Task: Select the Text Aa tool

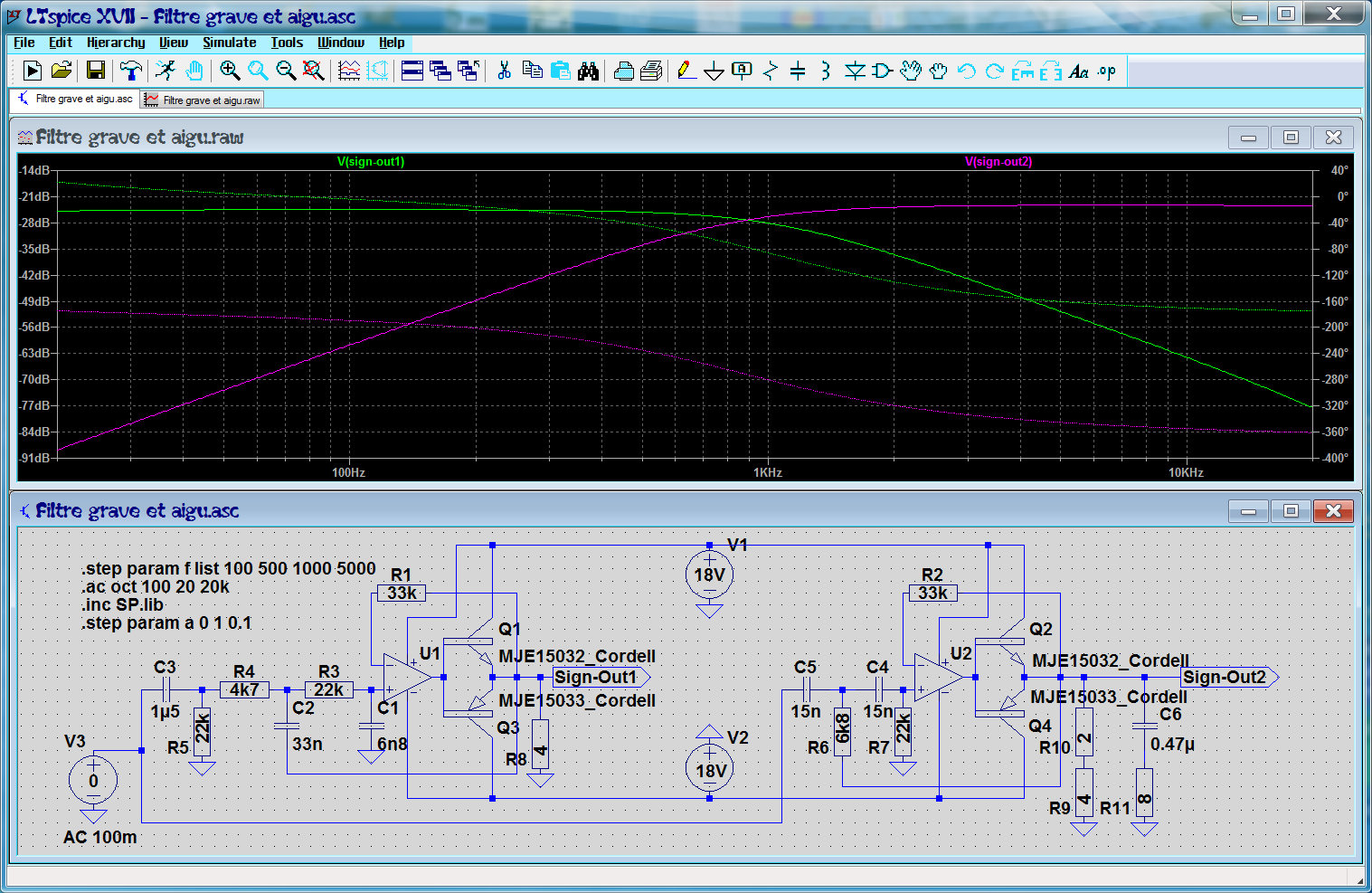Action: point(1079,71)
